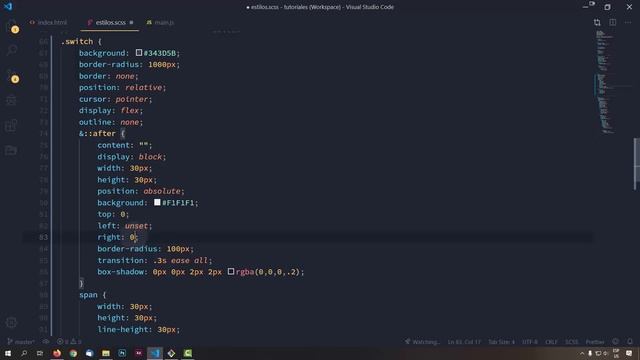Open the #F1F1F1 color swatch picker
The image size is (640, 360).
(x=157, y=202)
